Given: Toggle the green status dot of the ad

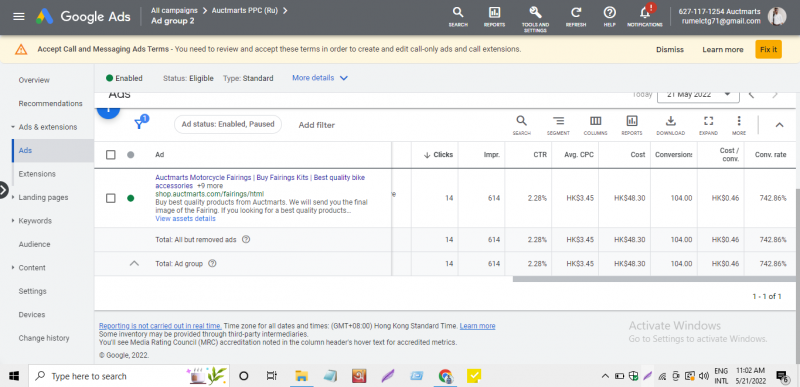Looking at the screenshot, I should click(131, 198).
